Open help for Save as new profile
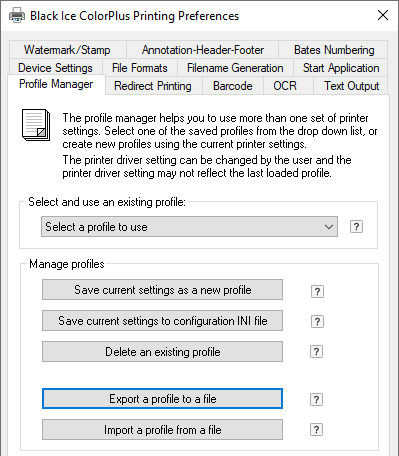The width and height of the screenshot is (399, 456). (x=317, y=291)
